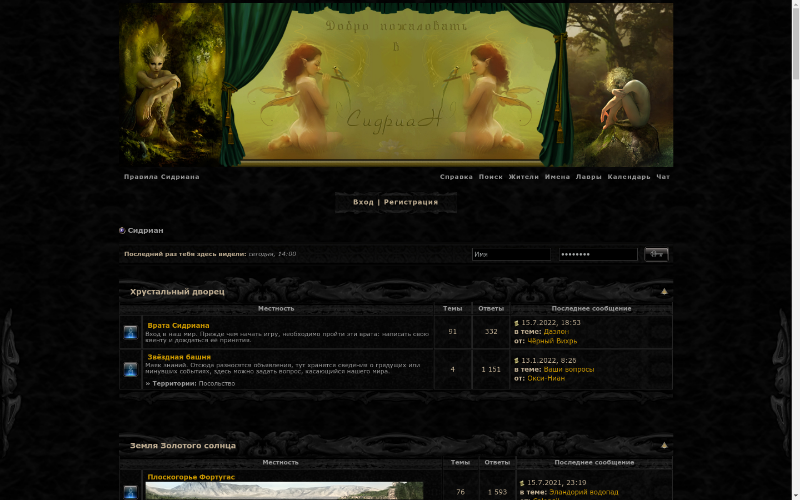Collapse the Земля Золотого солнца category
This screenshot has width=800, height=500.
(x=664, y=445)
